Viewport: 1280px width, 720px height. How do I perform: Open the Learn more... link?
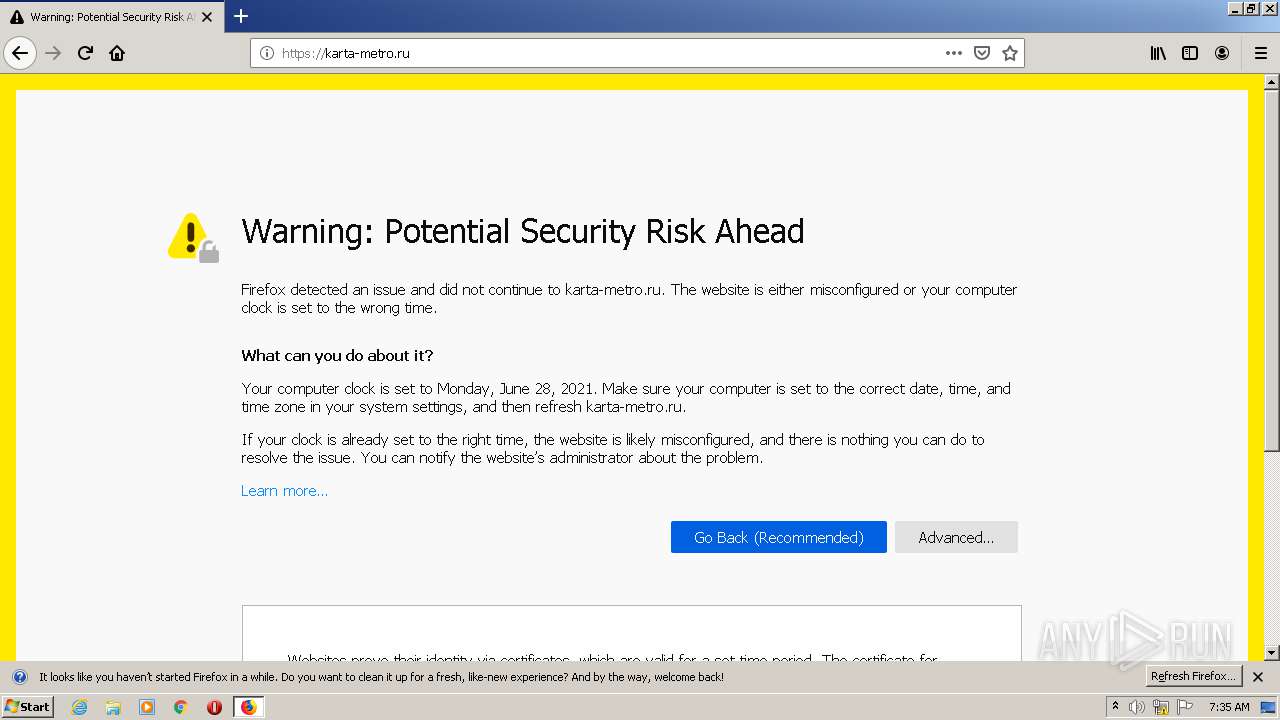[x=284, y=491]
